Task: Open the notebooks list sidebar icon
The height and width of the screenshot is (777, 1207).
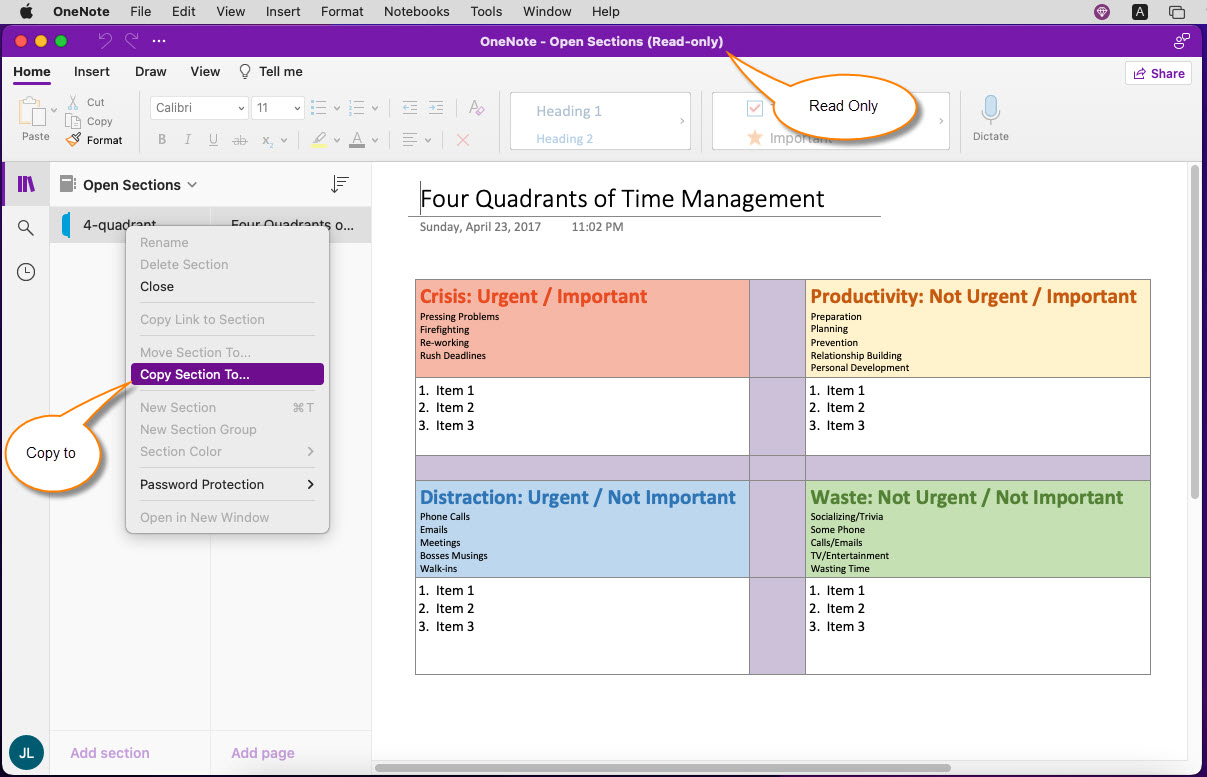Action: point(26,184)
